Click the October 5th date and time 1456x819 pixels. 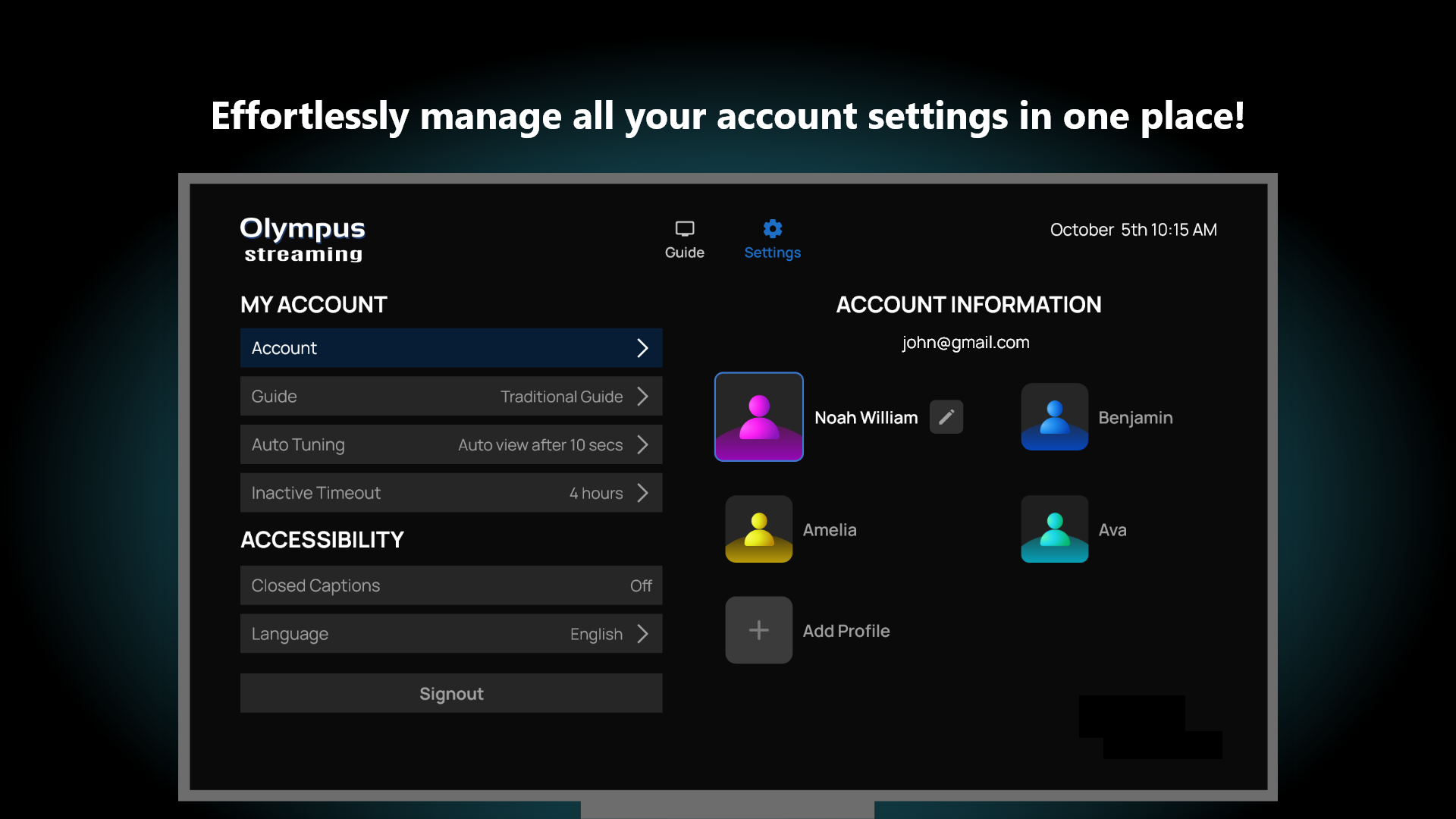point(1134,230)
